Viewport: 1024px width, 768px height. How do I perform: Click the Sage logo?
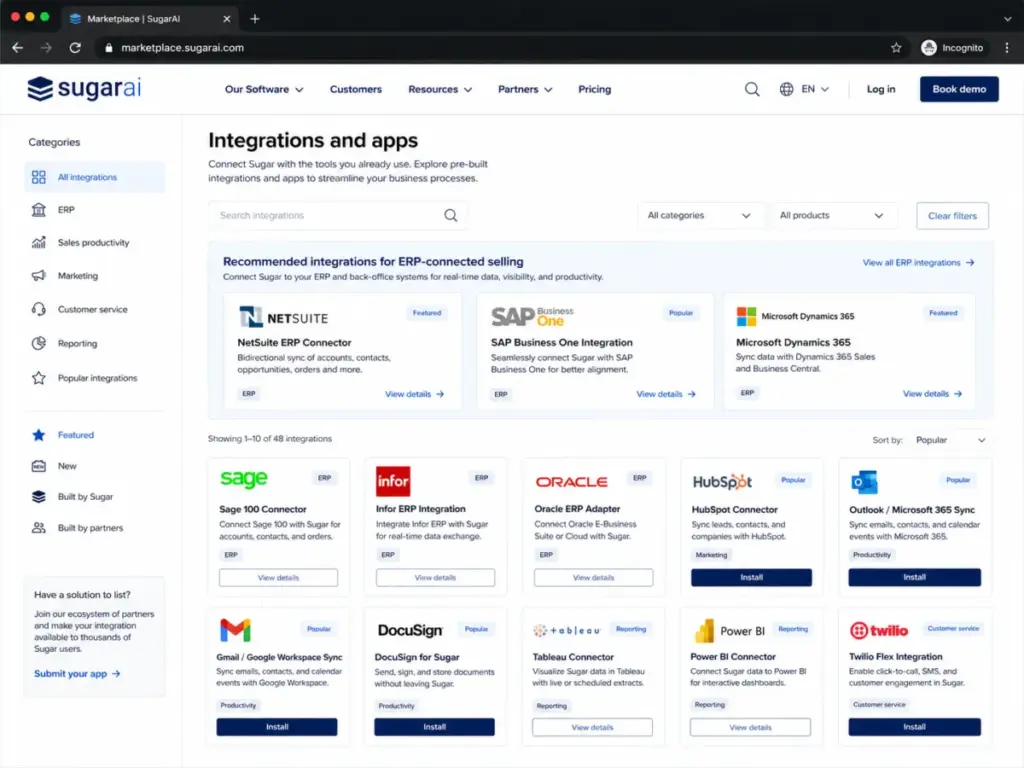click(x=244, y=479)
